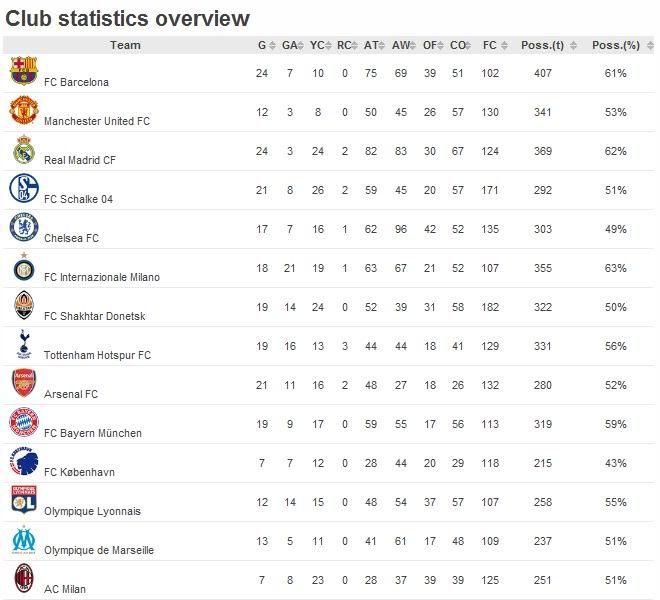Click the Chelsea FC badge icon
Image resolution: width=660 pixels, height=600 pixels.
point(23,227)
